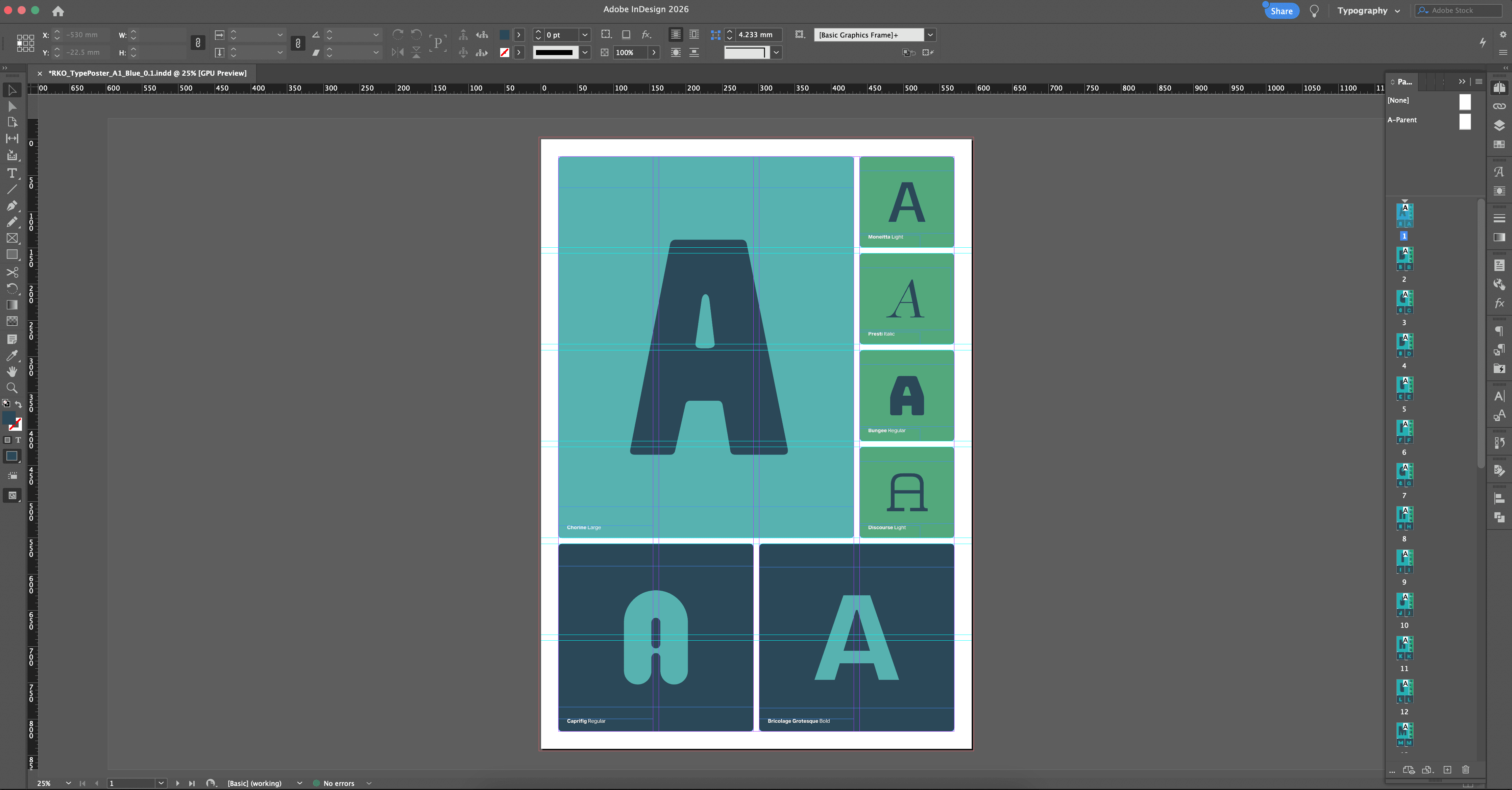
Task: Open the zoom level 25% dropdown
Action: click(x=68, y=783)
